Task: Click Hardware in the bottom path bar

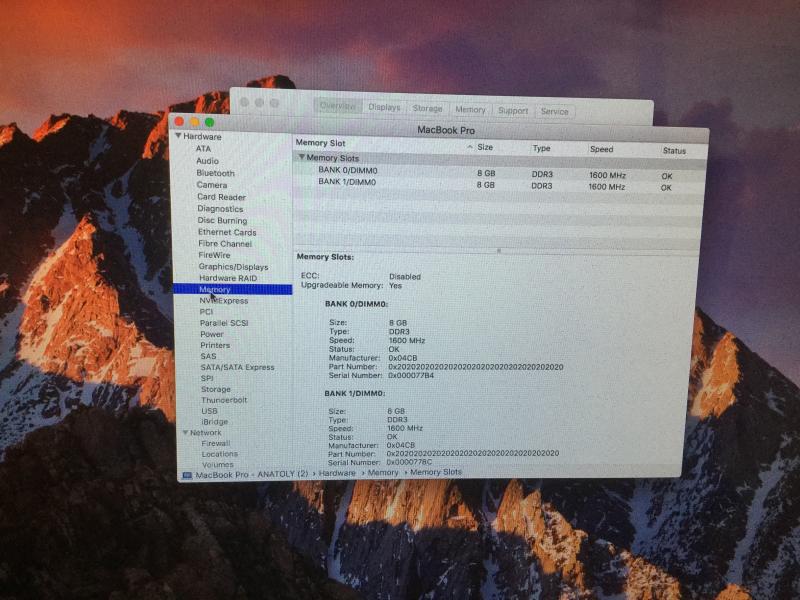Action: (337, 473)
